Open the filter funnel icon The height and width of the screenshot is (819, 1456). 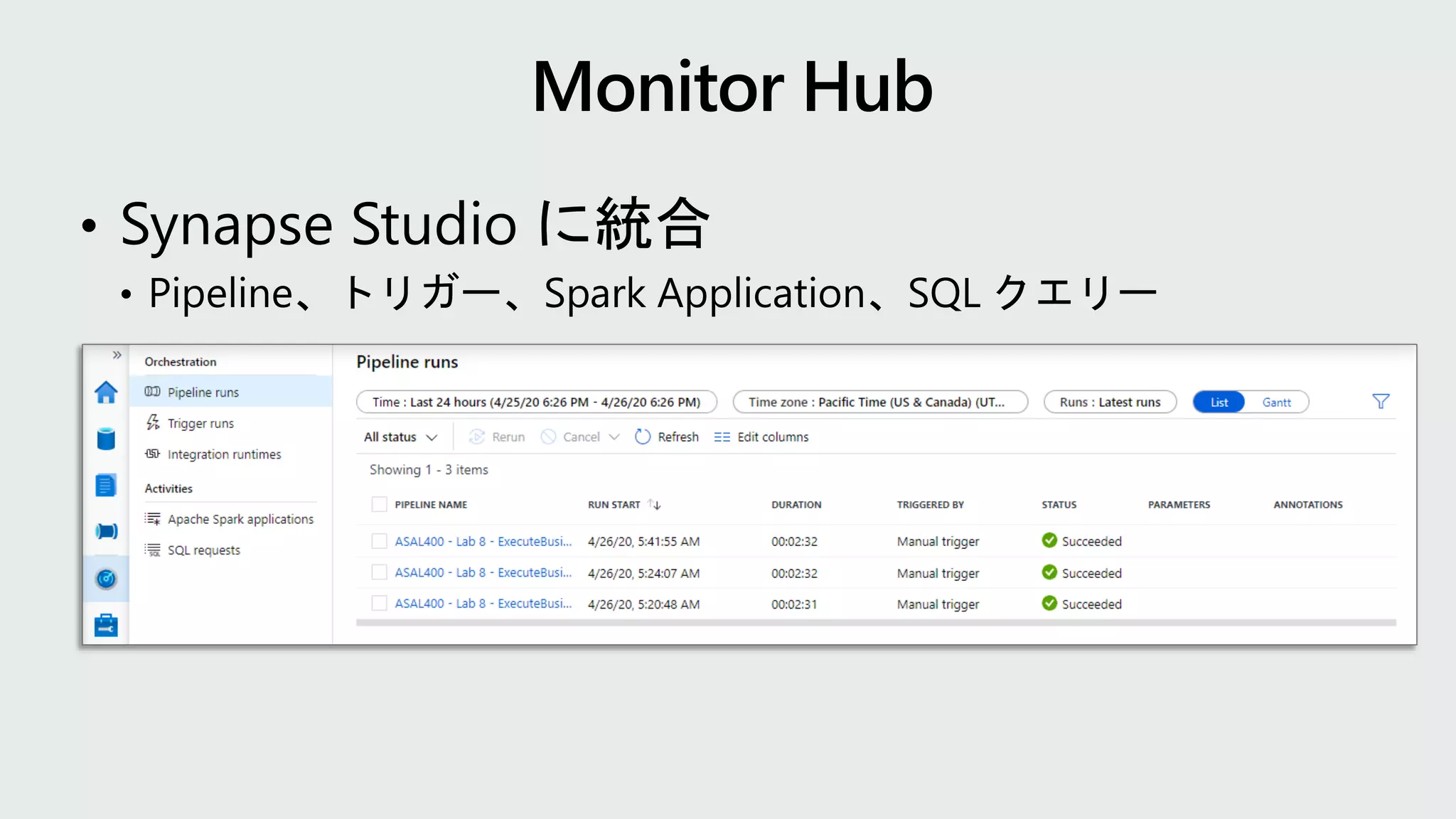(1381, 402)
